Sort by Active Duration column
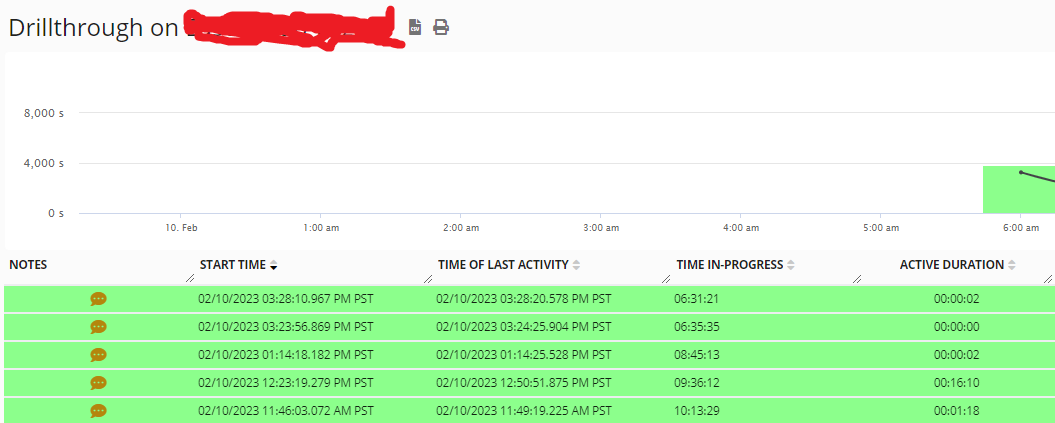Screen dimensions: 1055x423 (952, 265)
